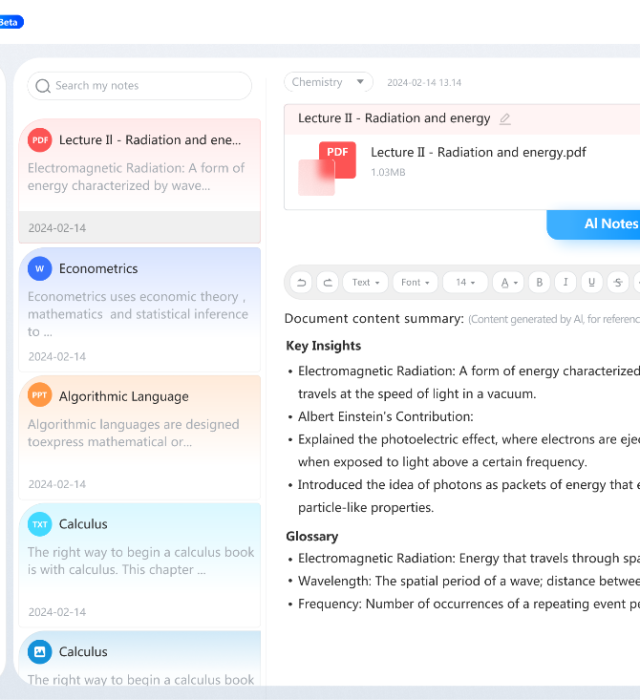Open the Text style dropdown

[366, 283]
